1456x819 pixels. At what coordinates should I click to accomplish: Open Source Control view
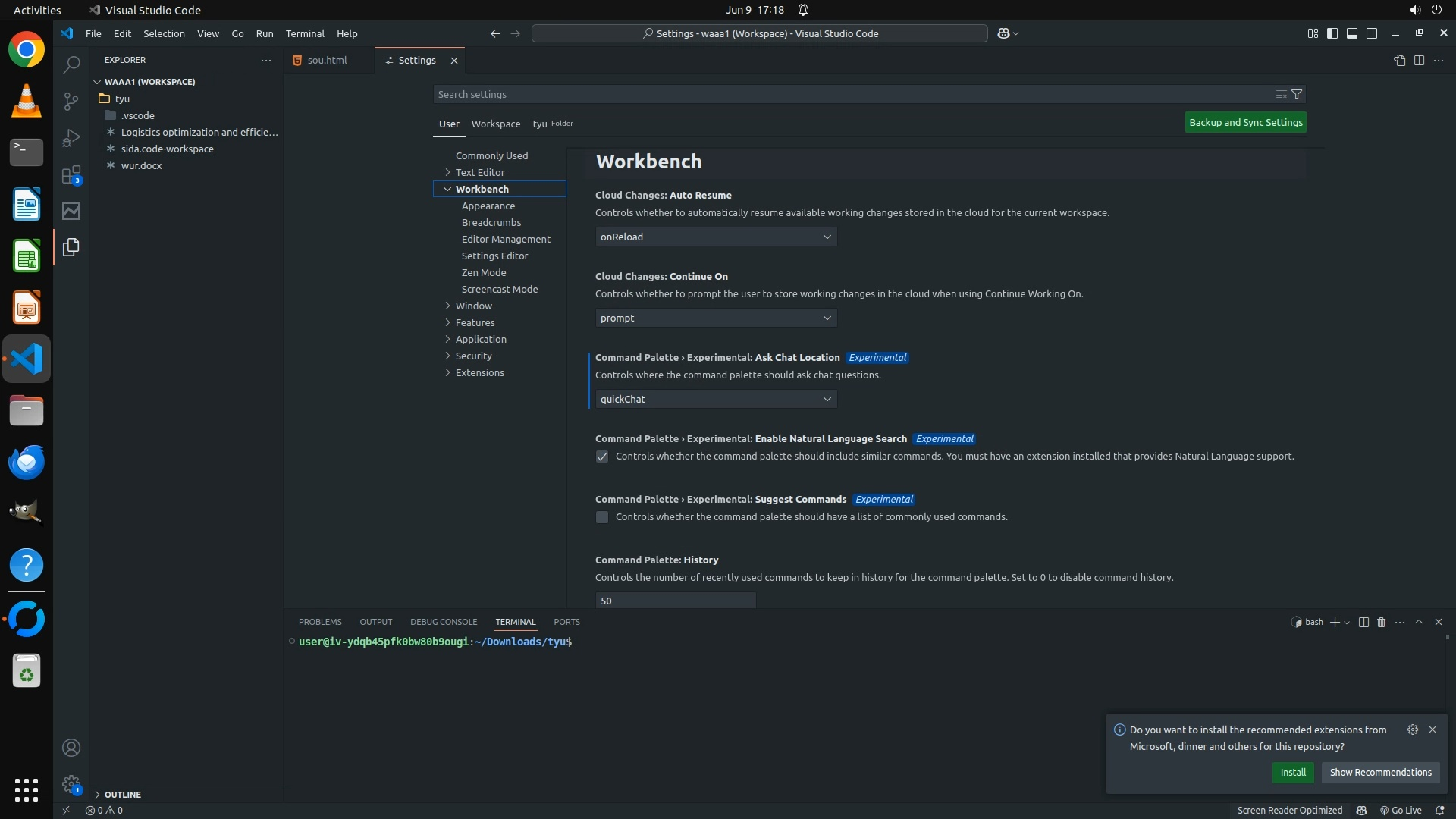click(71, 102)
